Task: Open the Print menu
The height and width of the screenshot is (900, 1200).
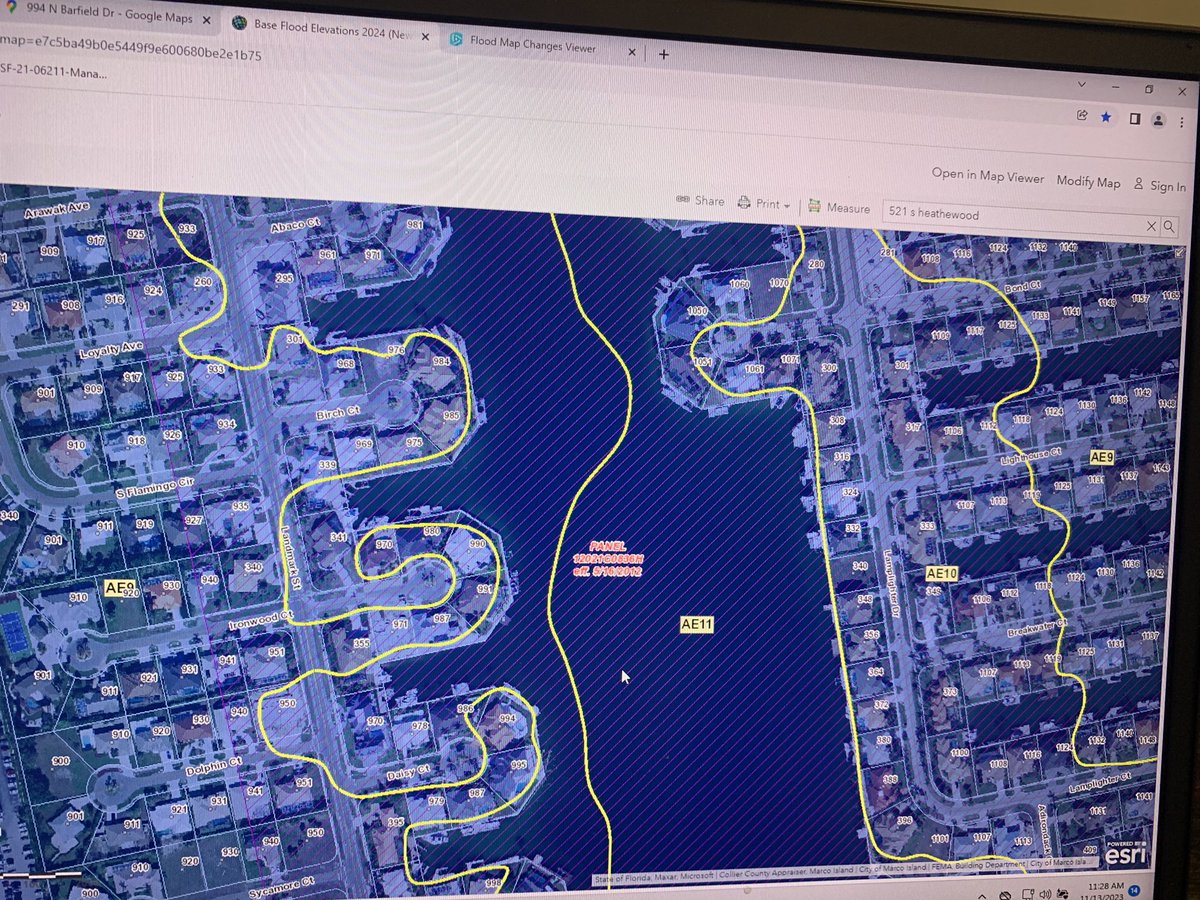Action: click(764, 204)
